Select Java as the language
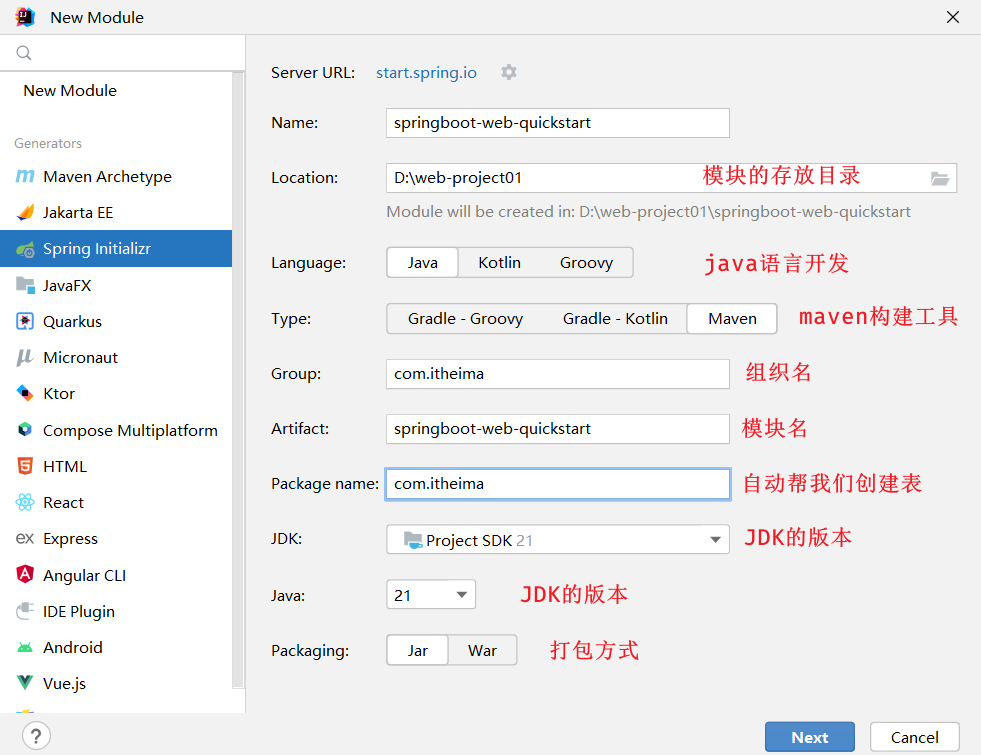 click(x=423, y=263)
